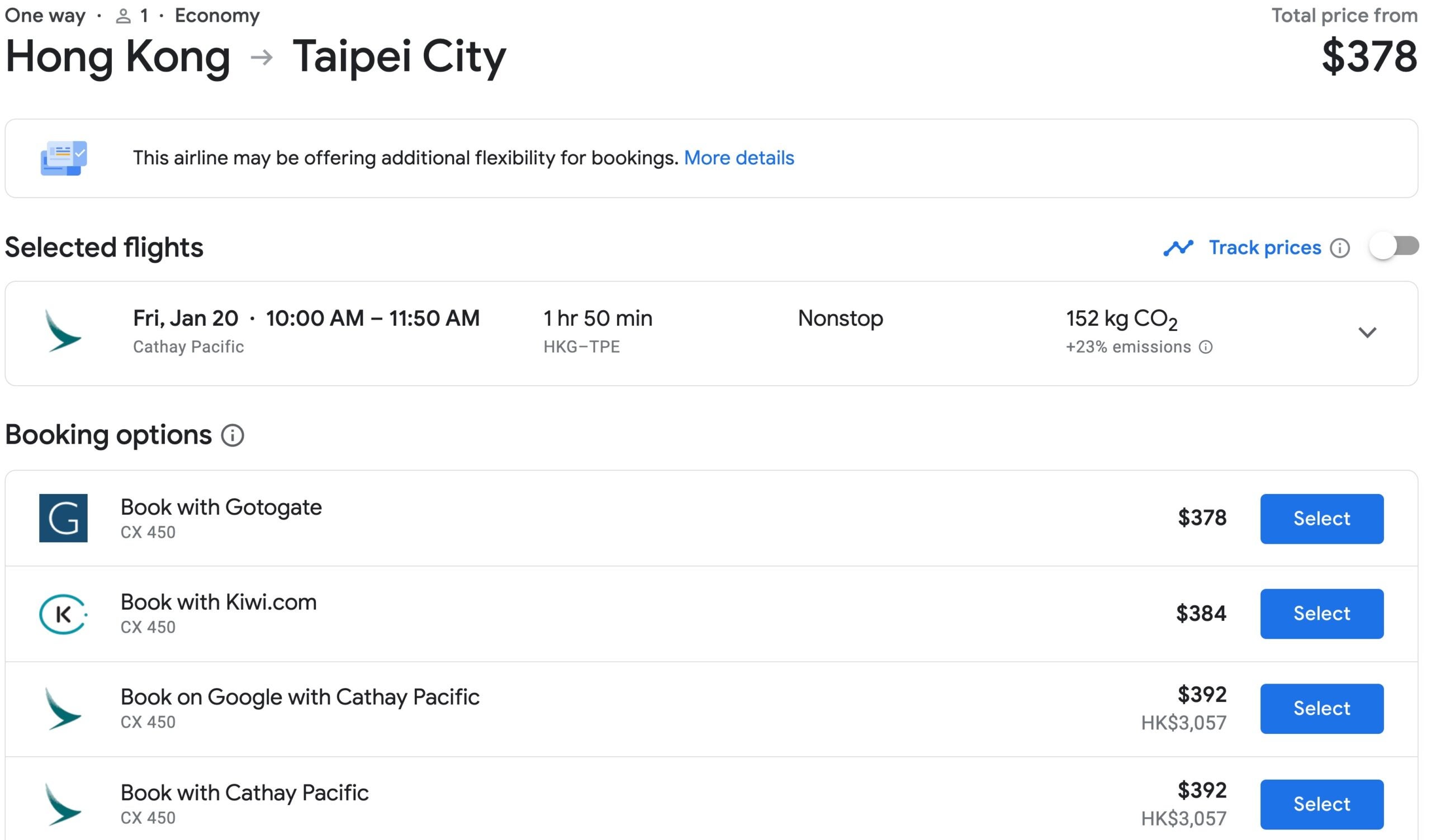
Task: Click the Fri, Jan 20 flight row
Action: point(710,333)
